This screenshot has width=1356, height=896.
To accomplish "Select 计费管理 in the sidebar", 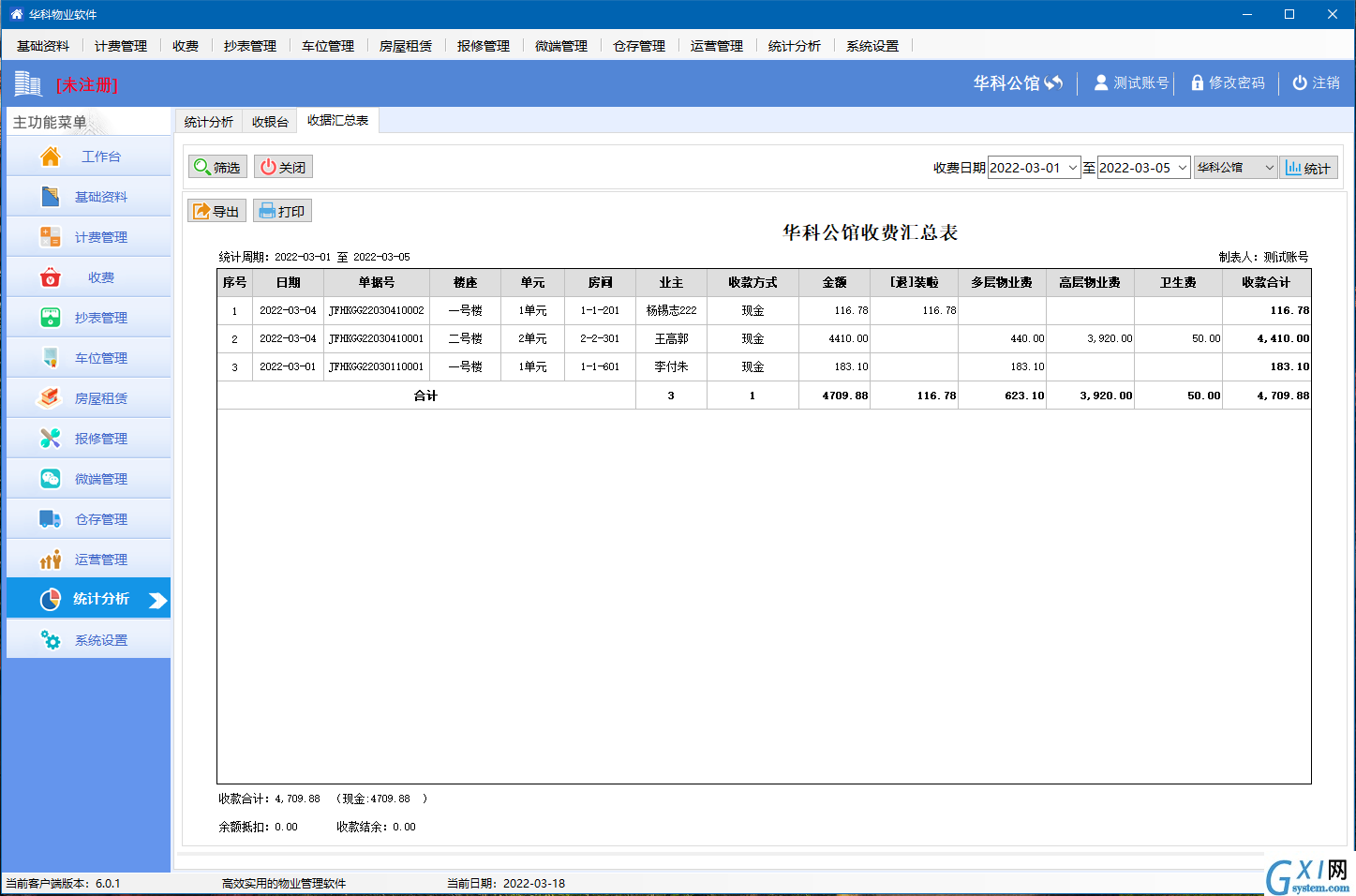I will 88,237.
